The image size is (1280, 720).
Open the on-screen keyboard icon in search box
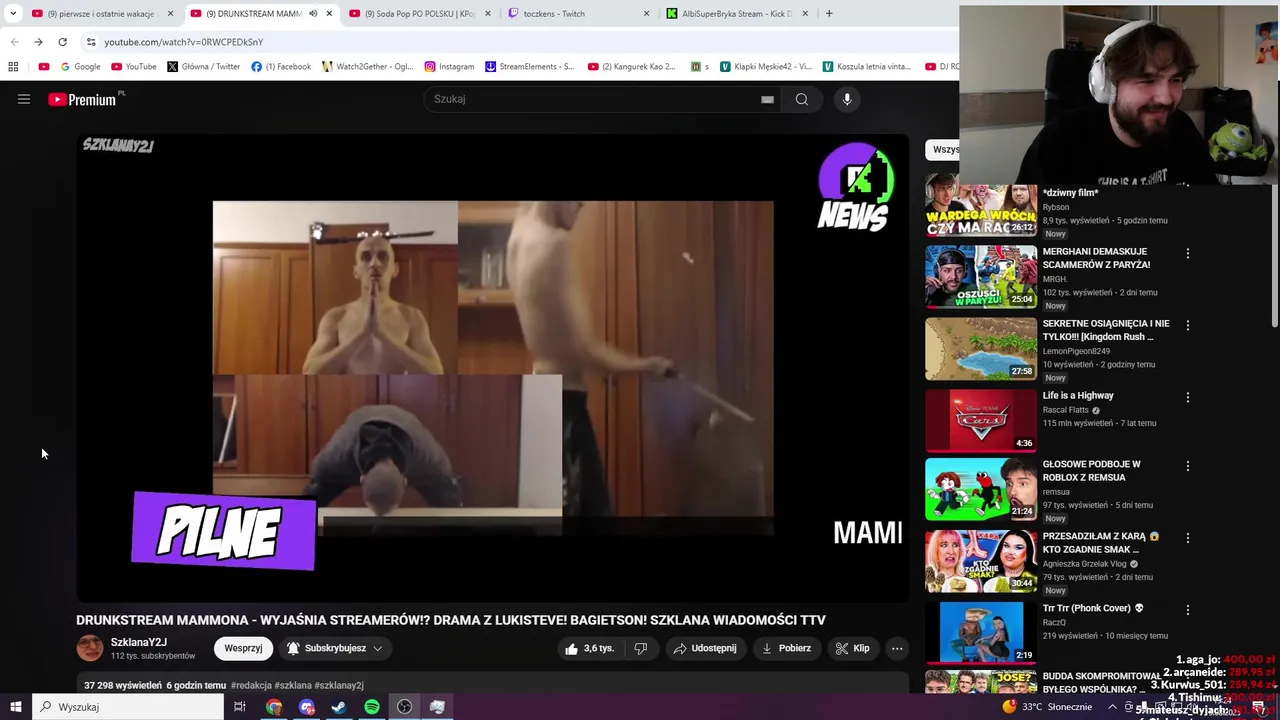[x=767, y=100]
